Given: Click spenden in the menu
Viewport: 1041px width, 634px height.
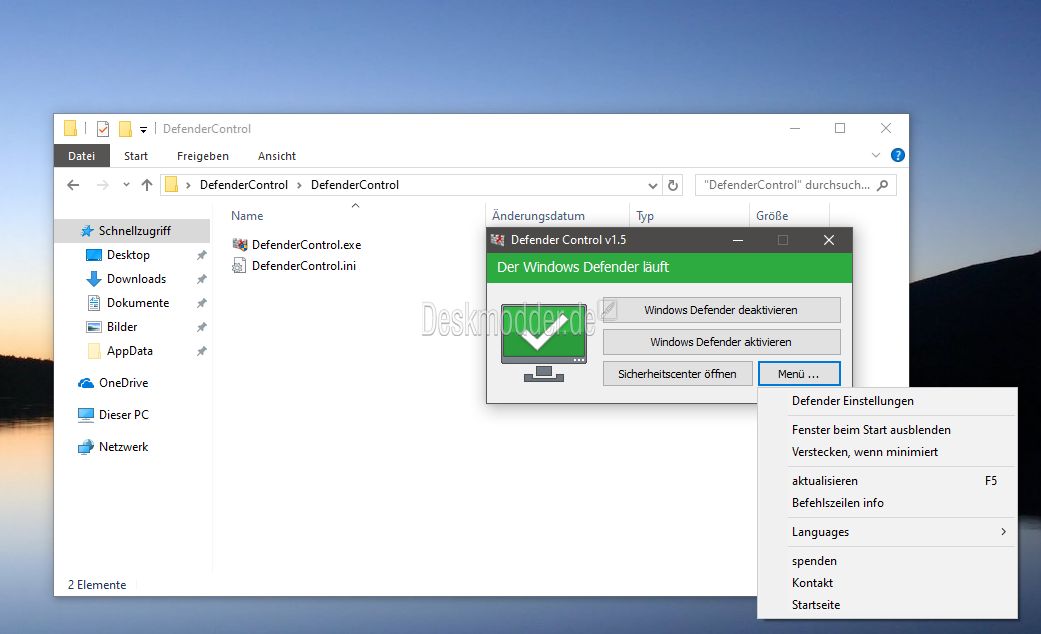Looking at the screenshot, I should click(814, 561).
